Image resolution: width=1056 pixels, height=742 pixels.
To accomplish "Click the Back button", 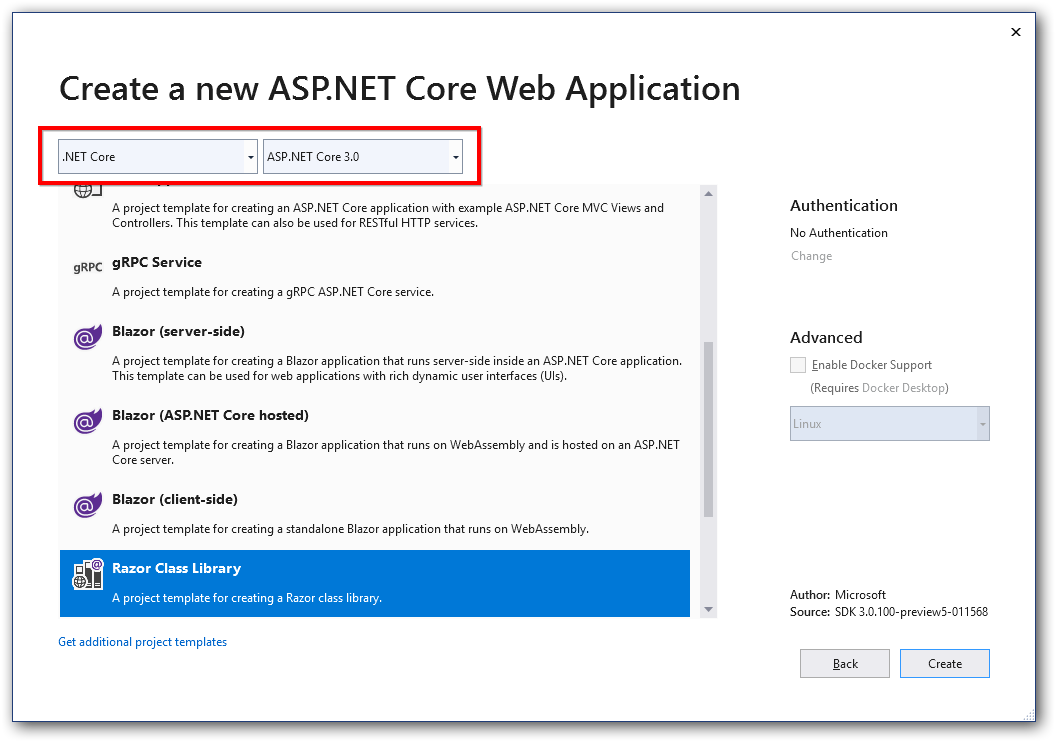I will click(844, 663).
